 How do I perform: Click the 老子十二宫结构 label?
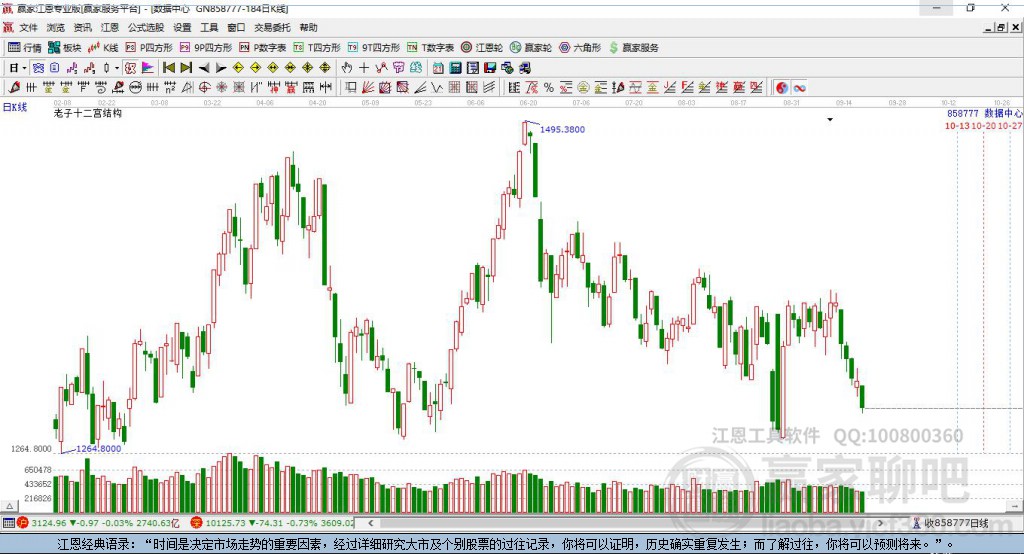point(88,114)
